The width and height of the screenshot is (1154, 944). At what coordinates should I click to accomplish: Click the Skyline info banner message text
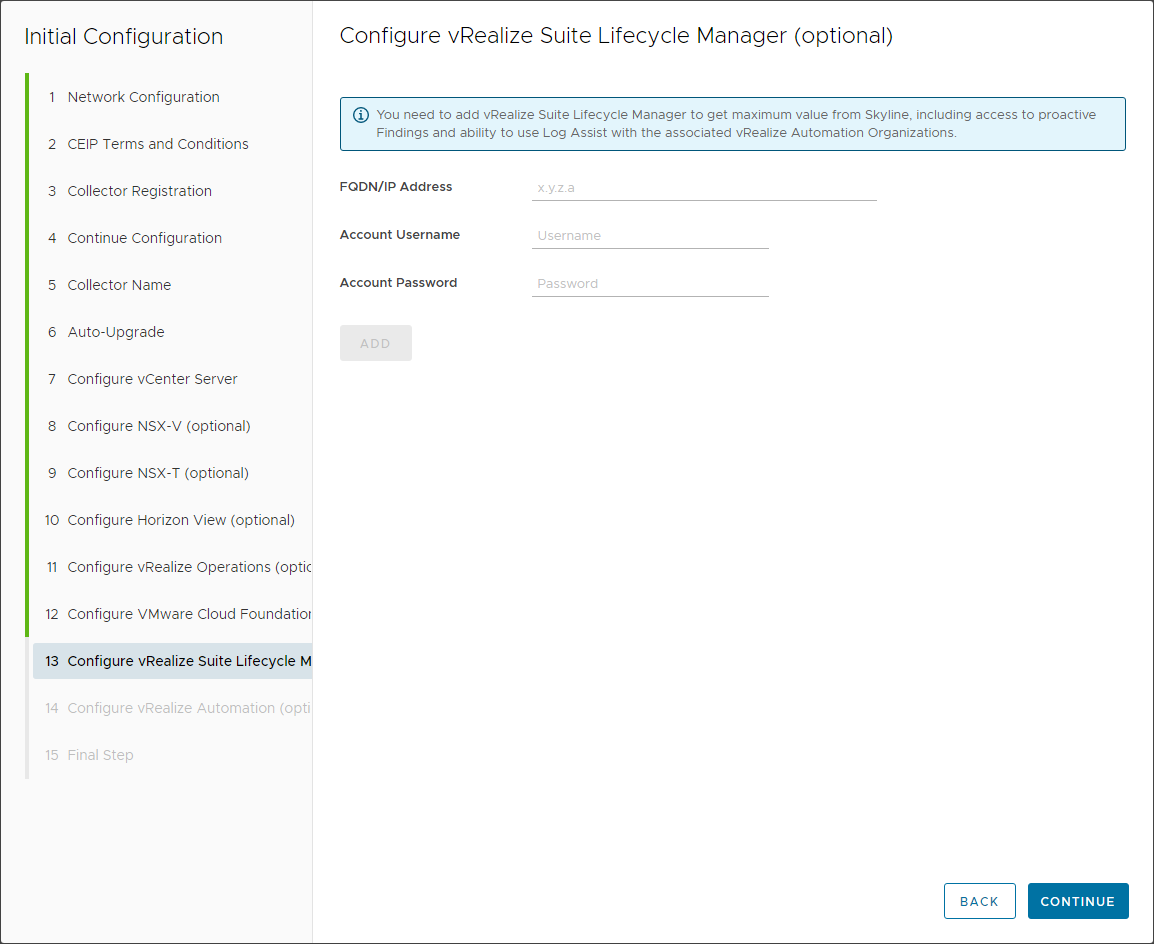tap(736, 124)
